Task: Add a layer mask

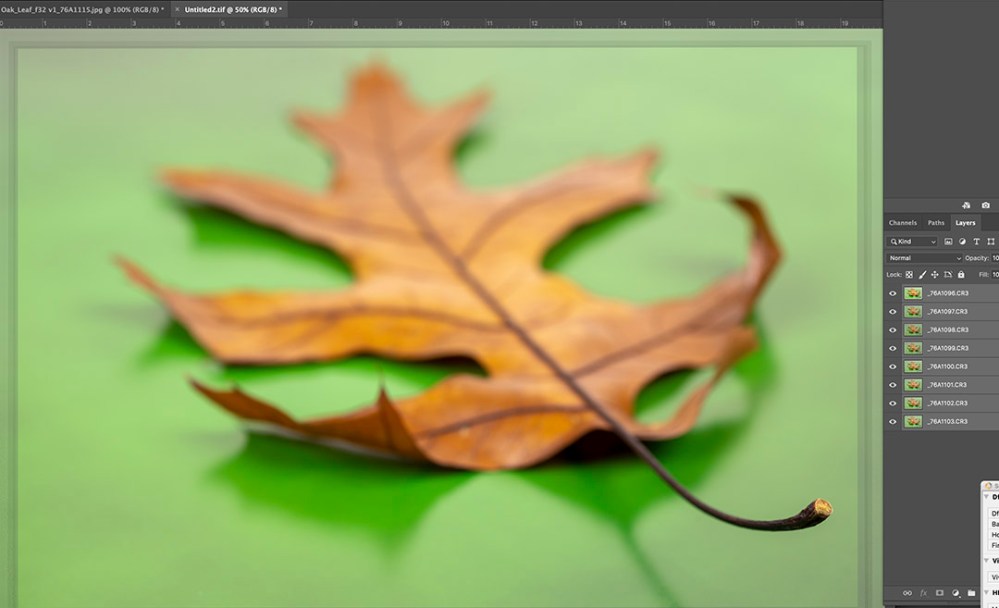Action: 940,593
